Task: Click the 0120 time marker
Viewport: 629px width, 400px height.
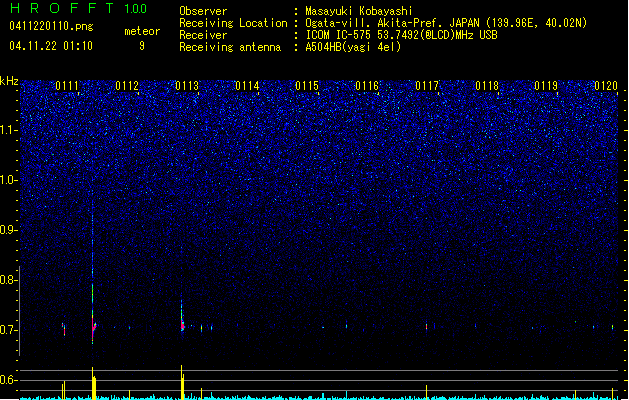Action: pos(606,86)
